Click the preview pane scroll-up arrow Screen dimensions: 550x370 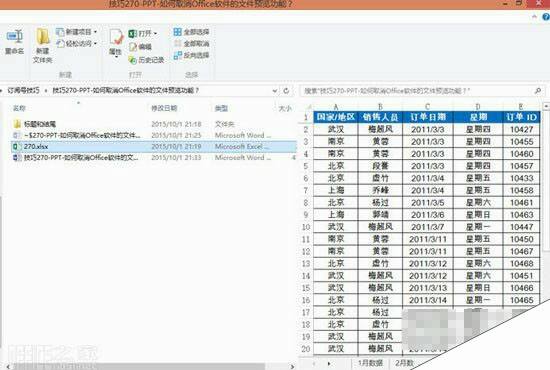546,106
